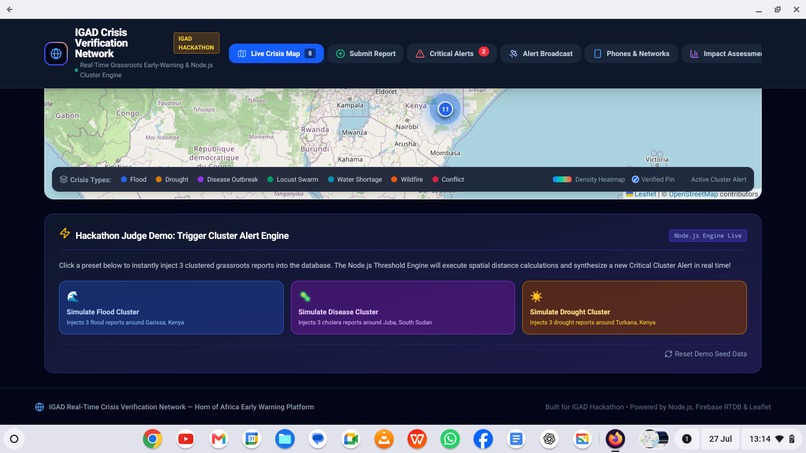Trigger Simulate Drought Cluster preset
The width and height of the screenshot is (806, 453).
click(634, 307)
